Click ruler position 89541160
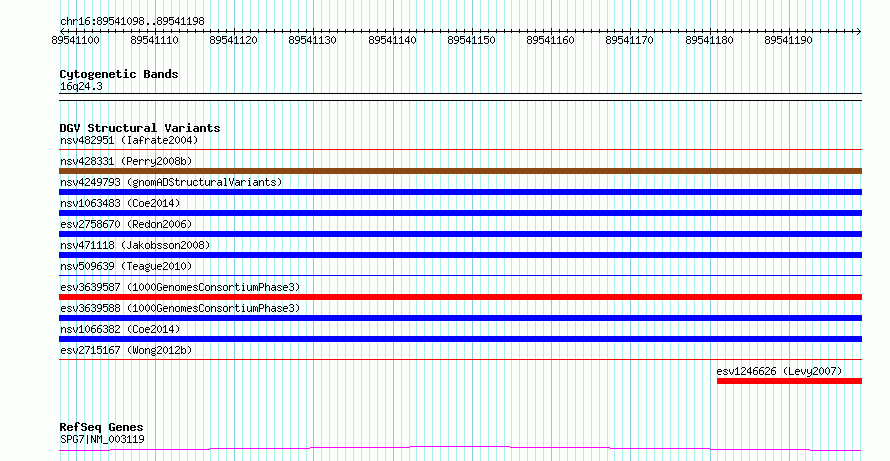 tap(551, 40)
